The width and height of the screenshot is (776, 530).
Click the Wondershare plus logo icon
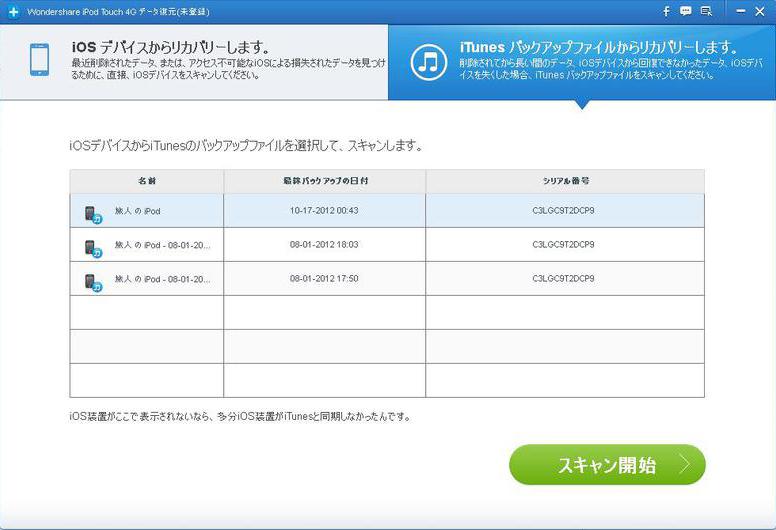click(13, 11)
